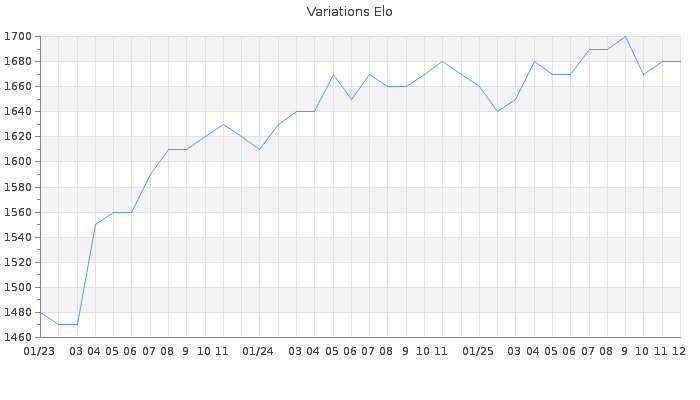Click the 1560 y-axis label
This screenshot has height=400, width=700.
pyautogui.click(x=18, y=212)
